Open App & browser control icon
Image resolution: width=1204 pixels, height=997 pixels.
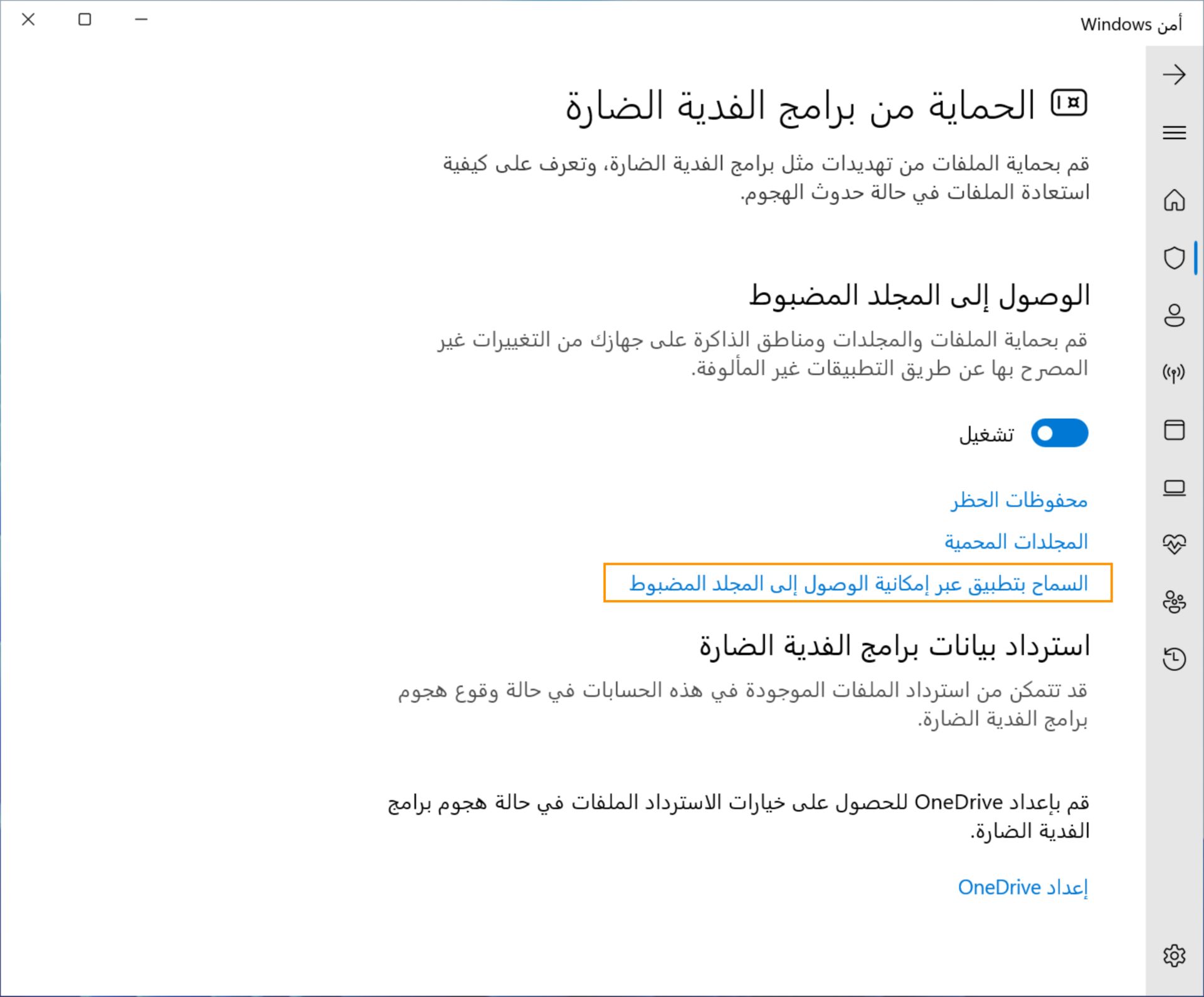point(1174,430)
